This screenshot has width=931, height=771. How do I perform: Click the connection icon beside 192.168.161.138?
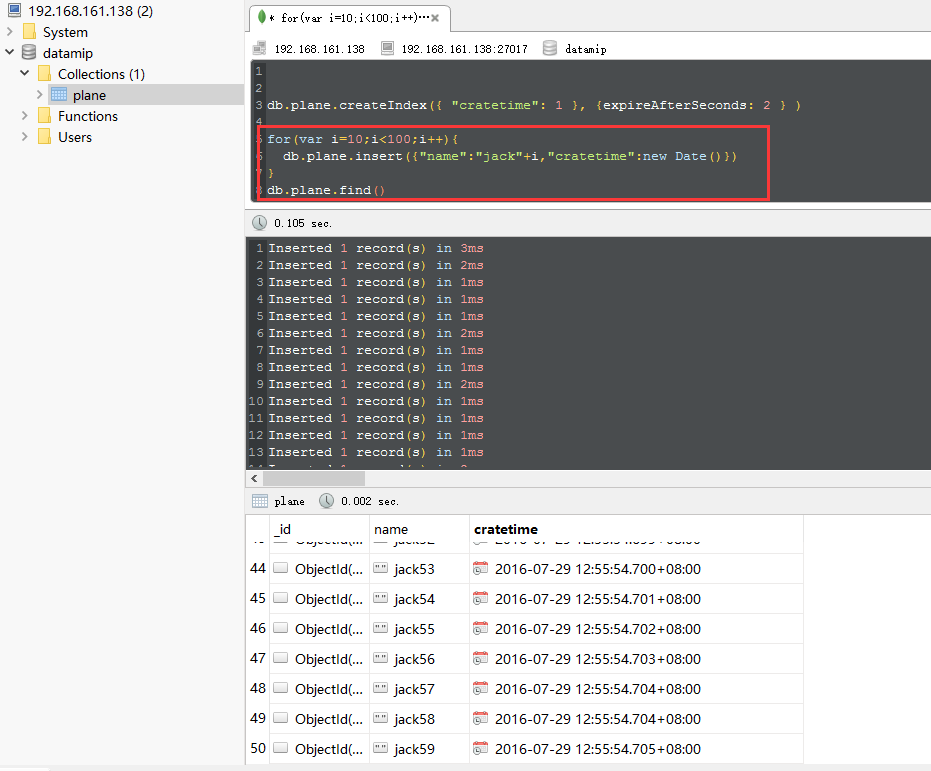tap(259, 48)
